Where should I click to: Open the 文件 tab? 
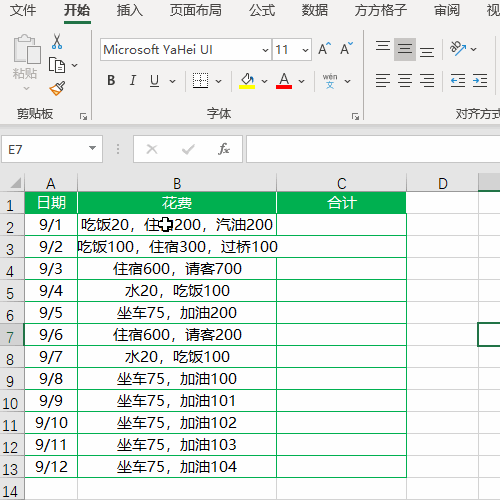point(23,10)
